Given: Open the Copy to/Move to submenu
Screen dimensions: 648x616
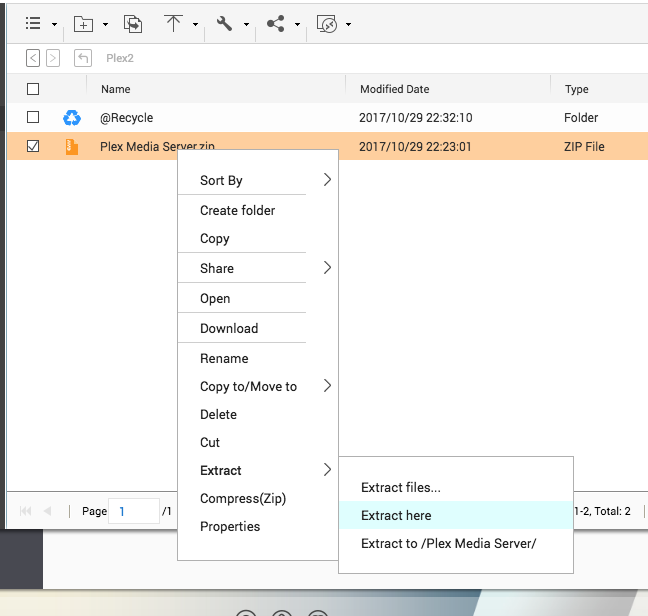Looking at the screenshot, I should (x=258, y=386).
